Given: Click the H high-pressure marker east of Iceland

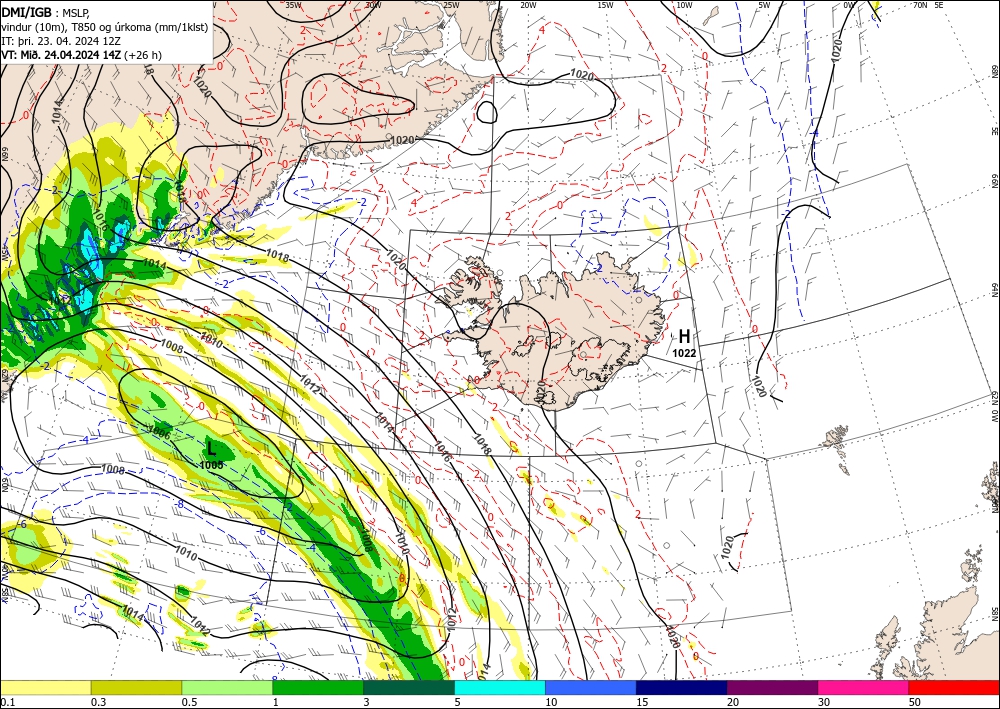Looking at the screenshot, I should [x=684, y=337].
